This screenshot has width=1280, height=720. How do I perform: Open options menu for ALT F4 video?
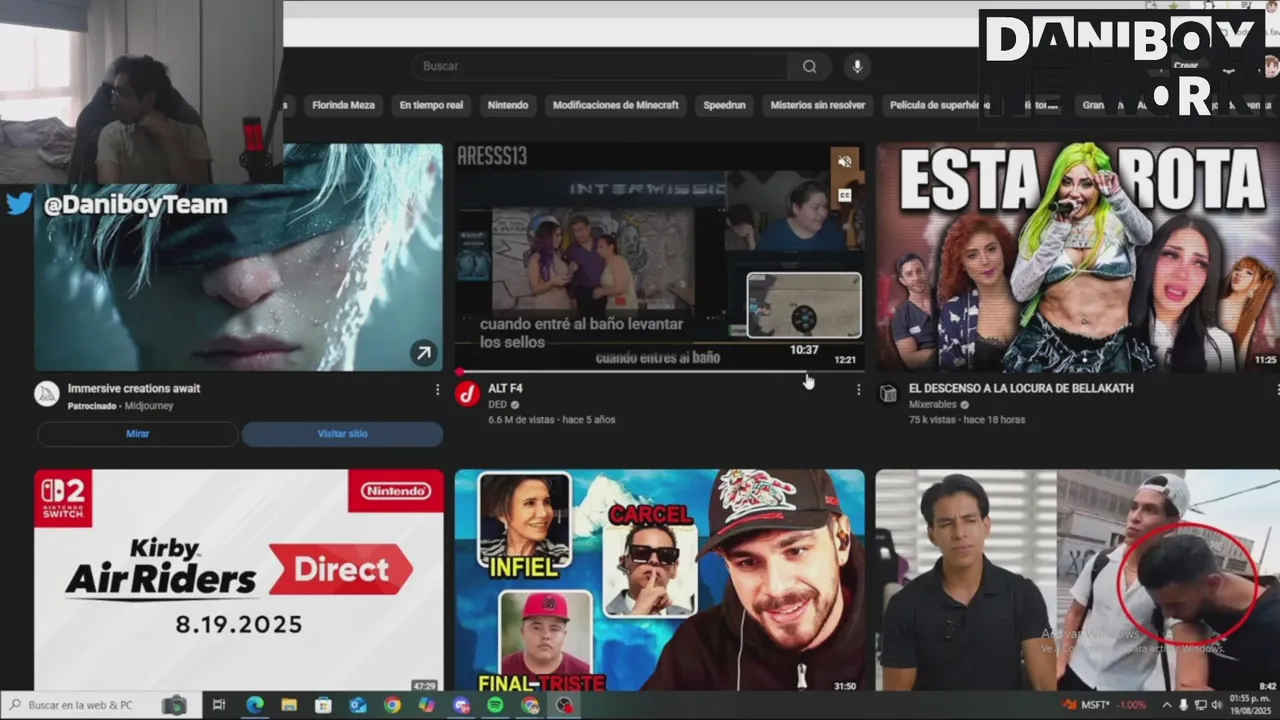[858, 389]
